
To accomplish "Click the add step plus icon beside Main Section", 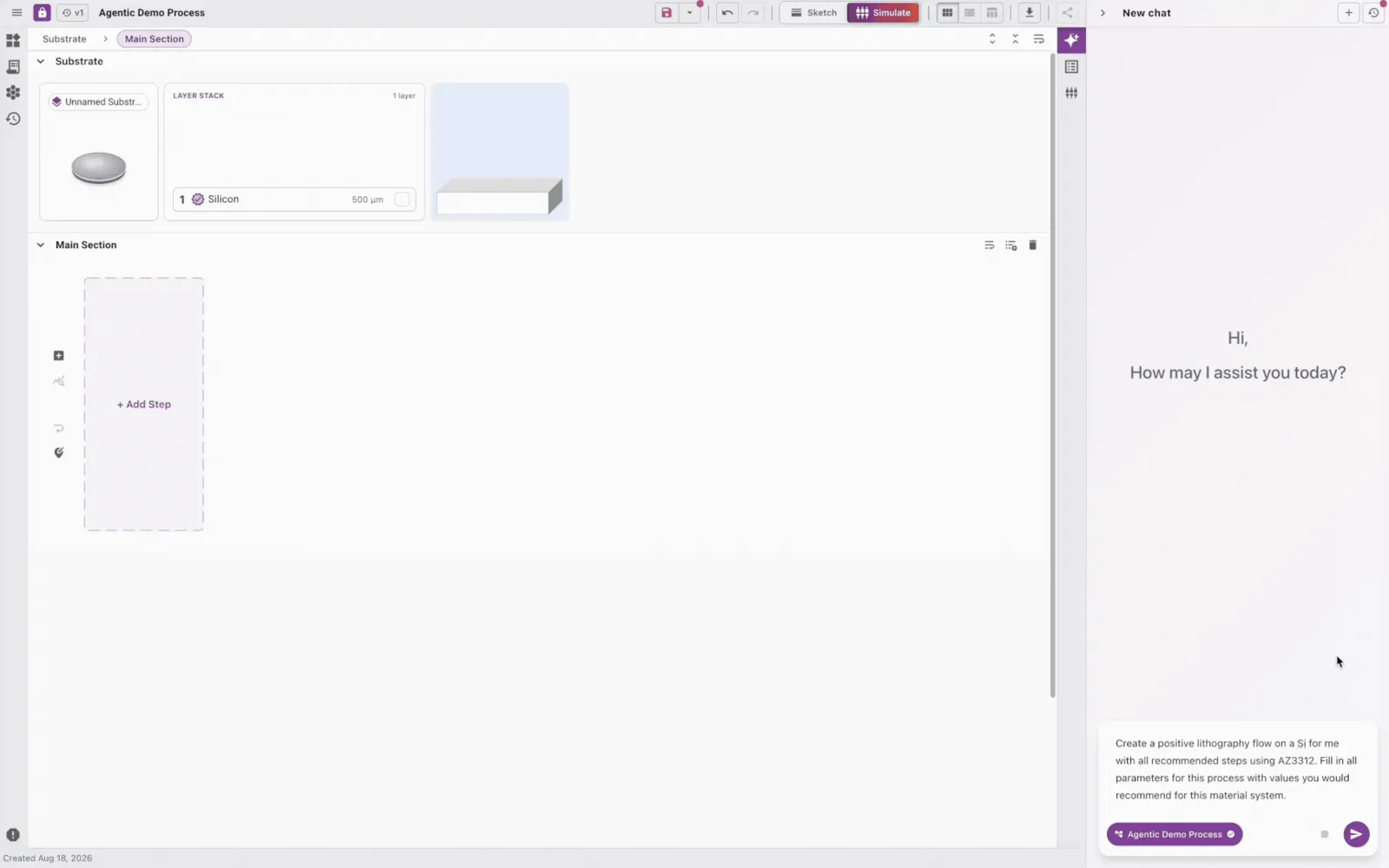I will click(59, 356).
